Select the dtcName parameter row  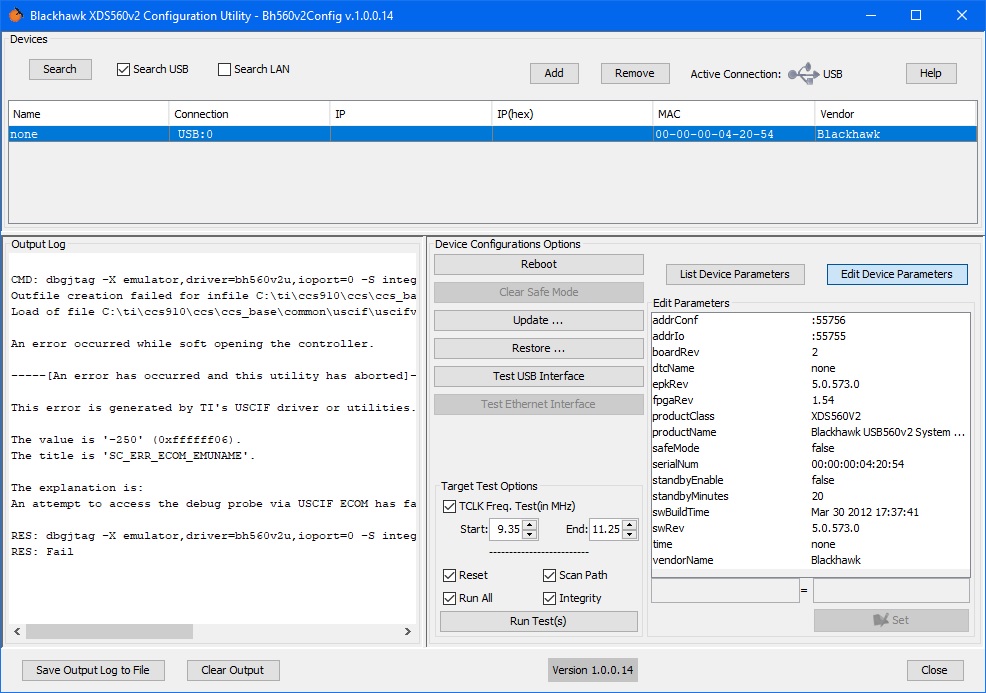point(811,369)
